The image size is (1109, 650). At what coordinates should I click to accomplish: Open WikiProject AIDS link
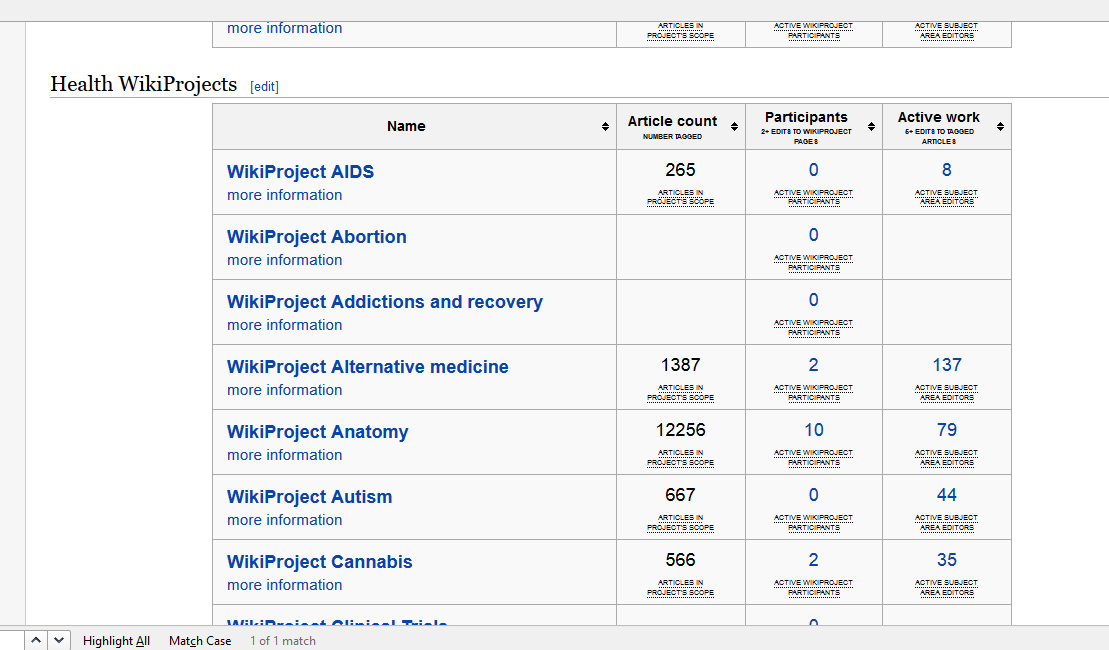click(301, 172)
